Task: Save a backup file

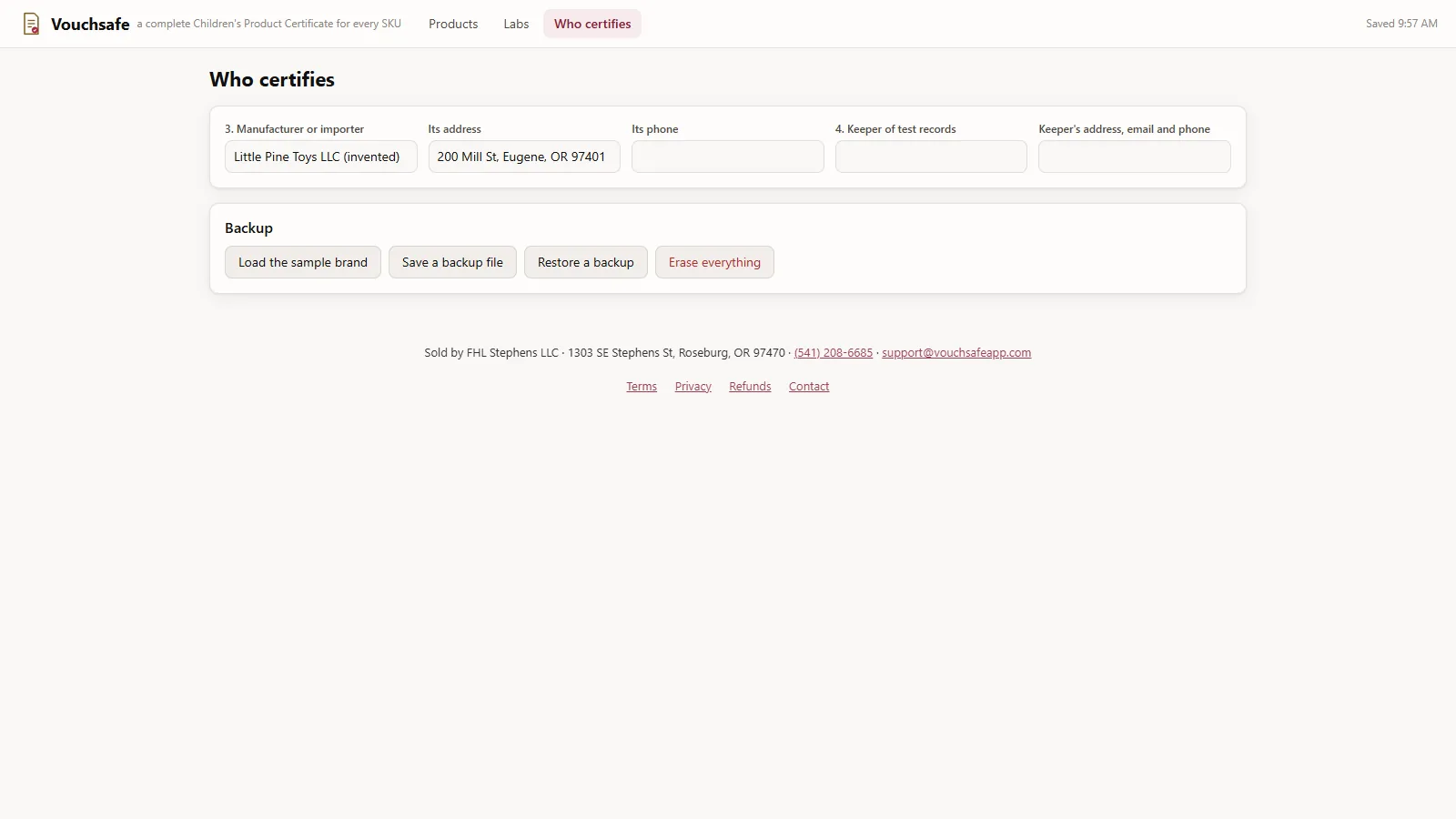Action: 452,262
